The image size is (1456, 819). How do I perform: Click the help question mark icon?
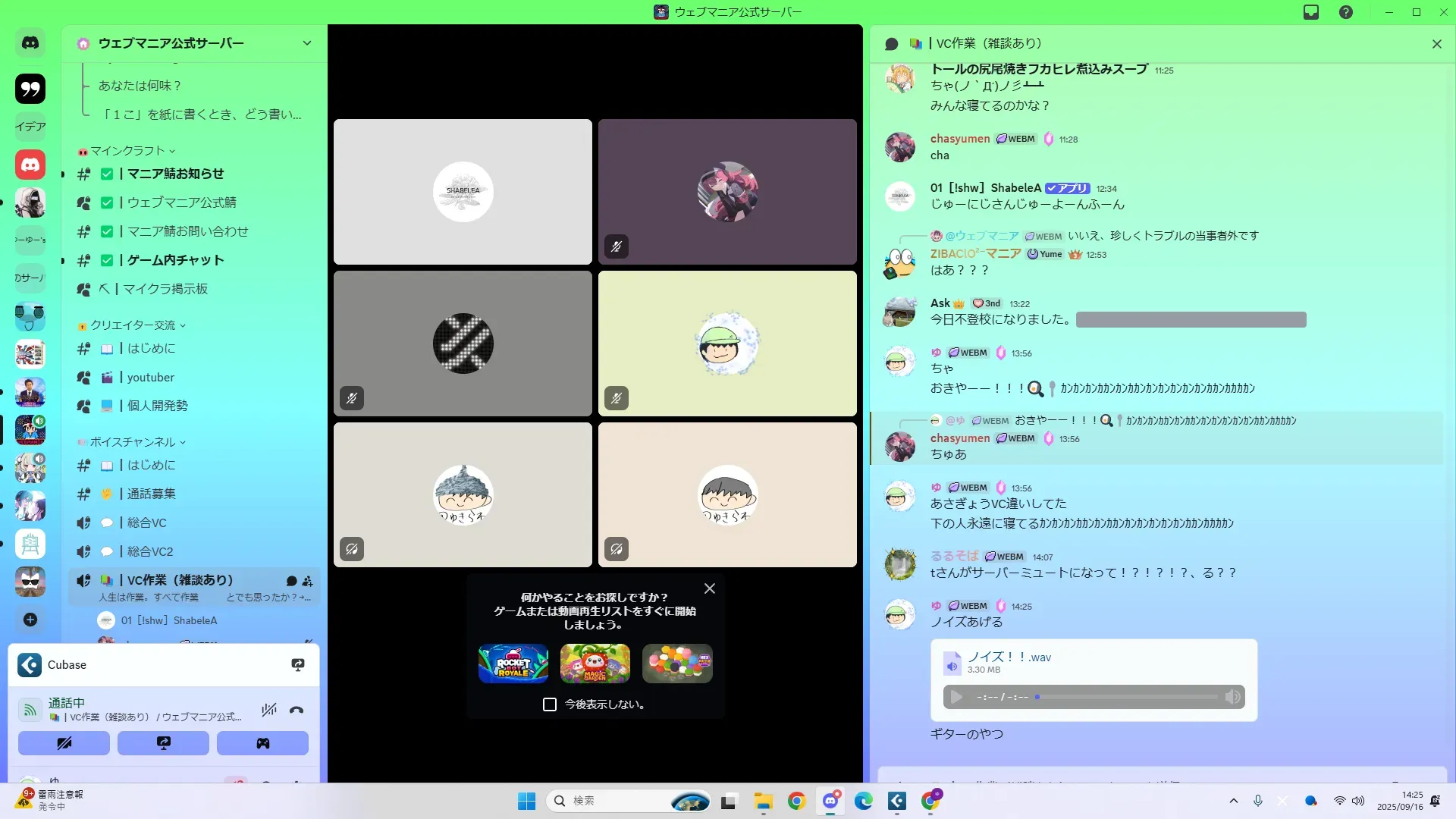(x=1346, y=12)
